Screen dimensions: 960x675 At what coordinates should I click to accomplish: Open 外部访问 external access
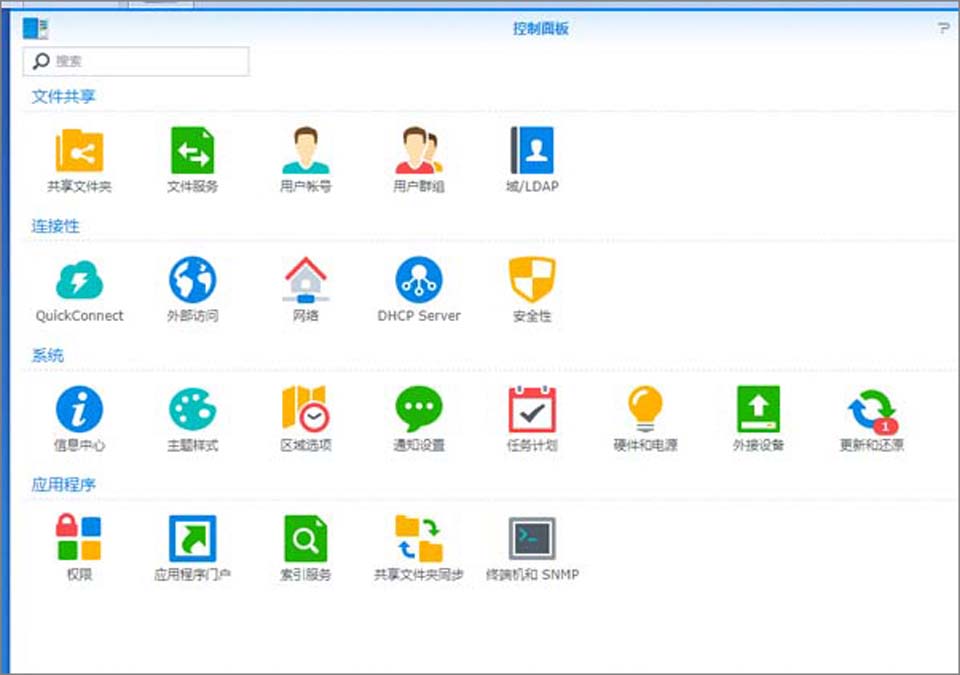192,280
